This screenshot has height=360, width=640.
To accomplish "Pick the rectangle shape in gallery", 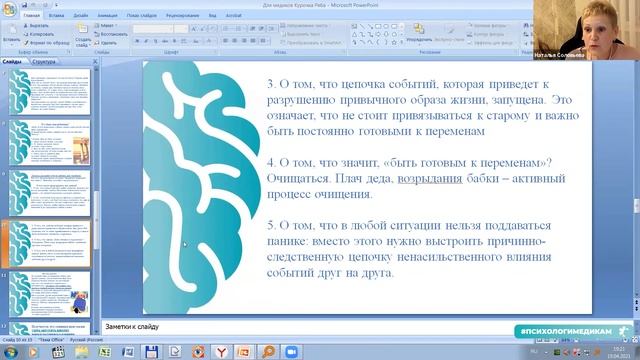I will pyautogui.click(x=378, y=27).
